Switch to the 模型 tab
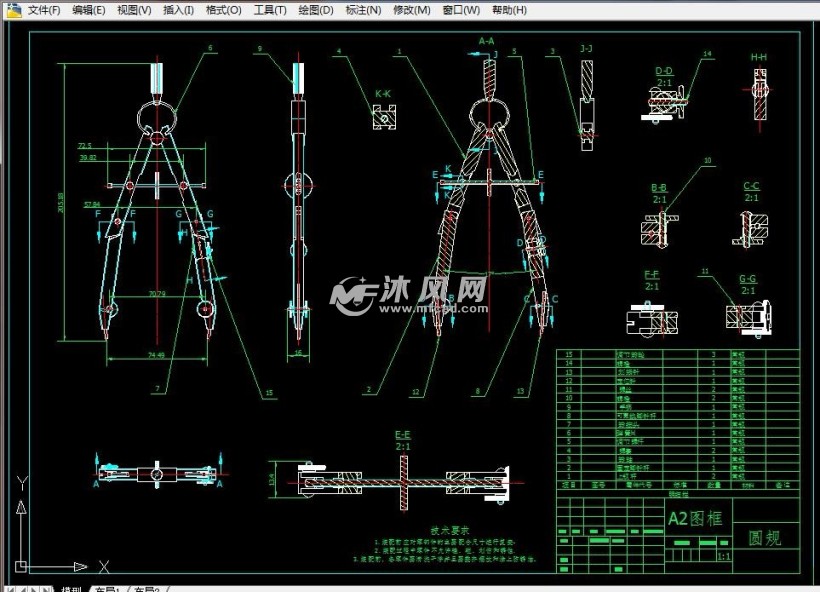The width and height of the screenshot is (820, 592). (71, 587)
